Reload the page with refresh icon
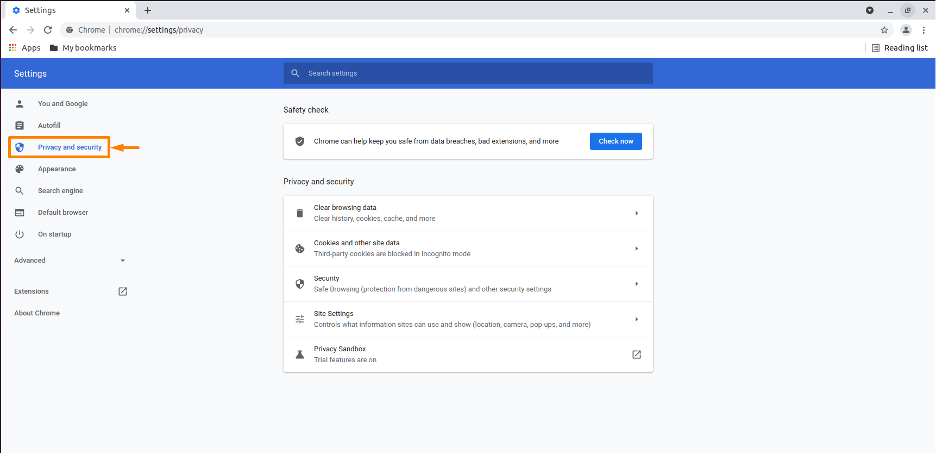This screenshot has height=454, width=936. coord(48,30)
